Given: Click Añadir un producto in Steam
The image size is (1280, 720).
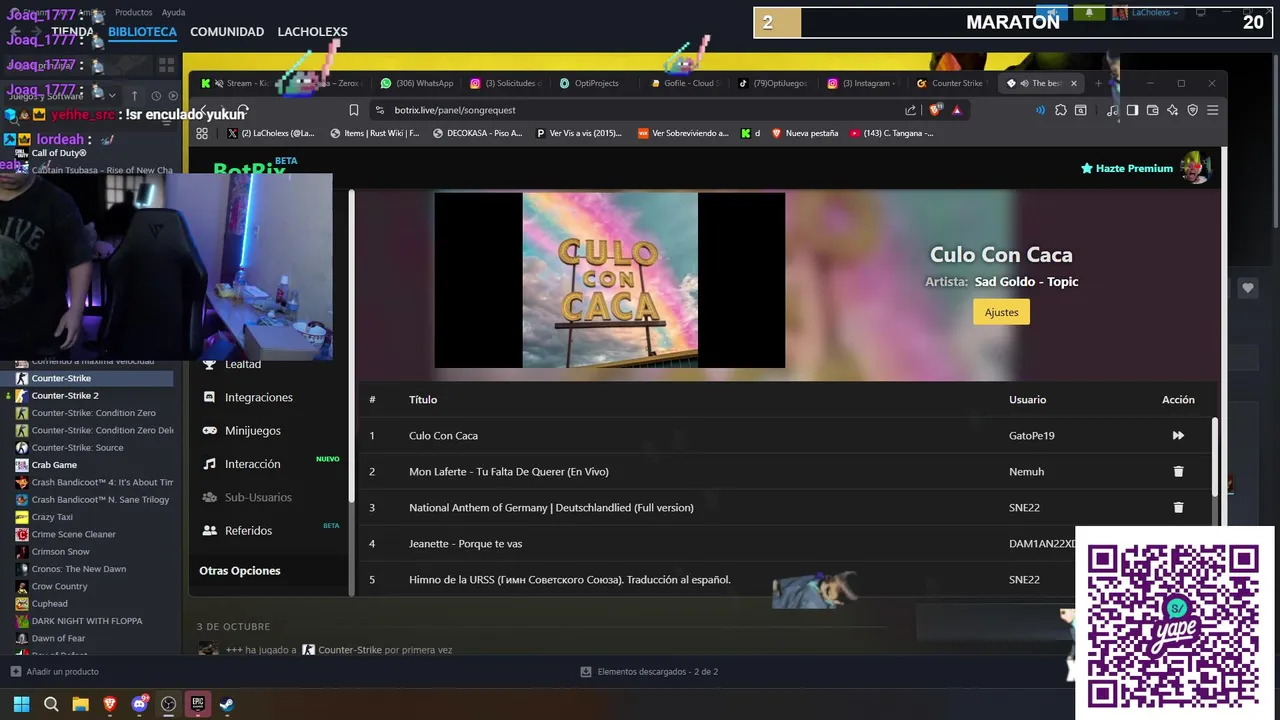Looking at the screenshot, I should click(55, 671).
